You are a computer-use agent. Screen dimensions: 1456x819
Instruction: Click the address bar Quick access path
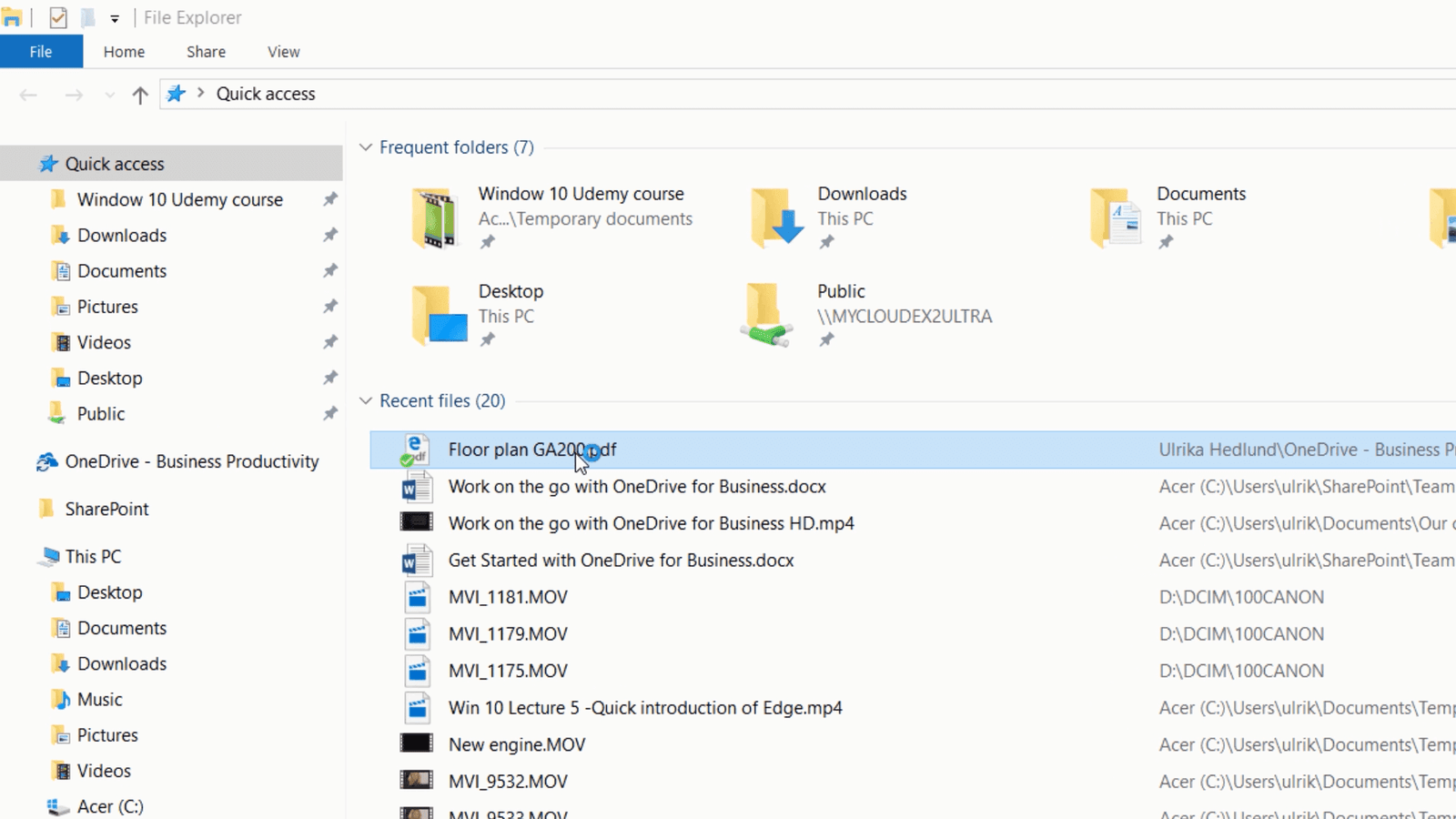pyautogui.click(x=266, y=94)
